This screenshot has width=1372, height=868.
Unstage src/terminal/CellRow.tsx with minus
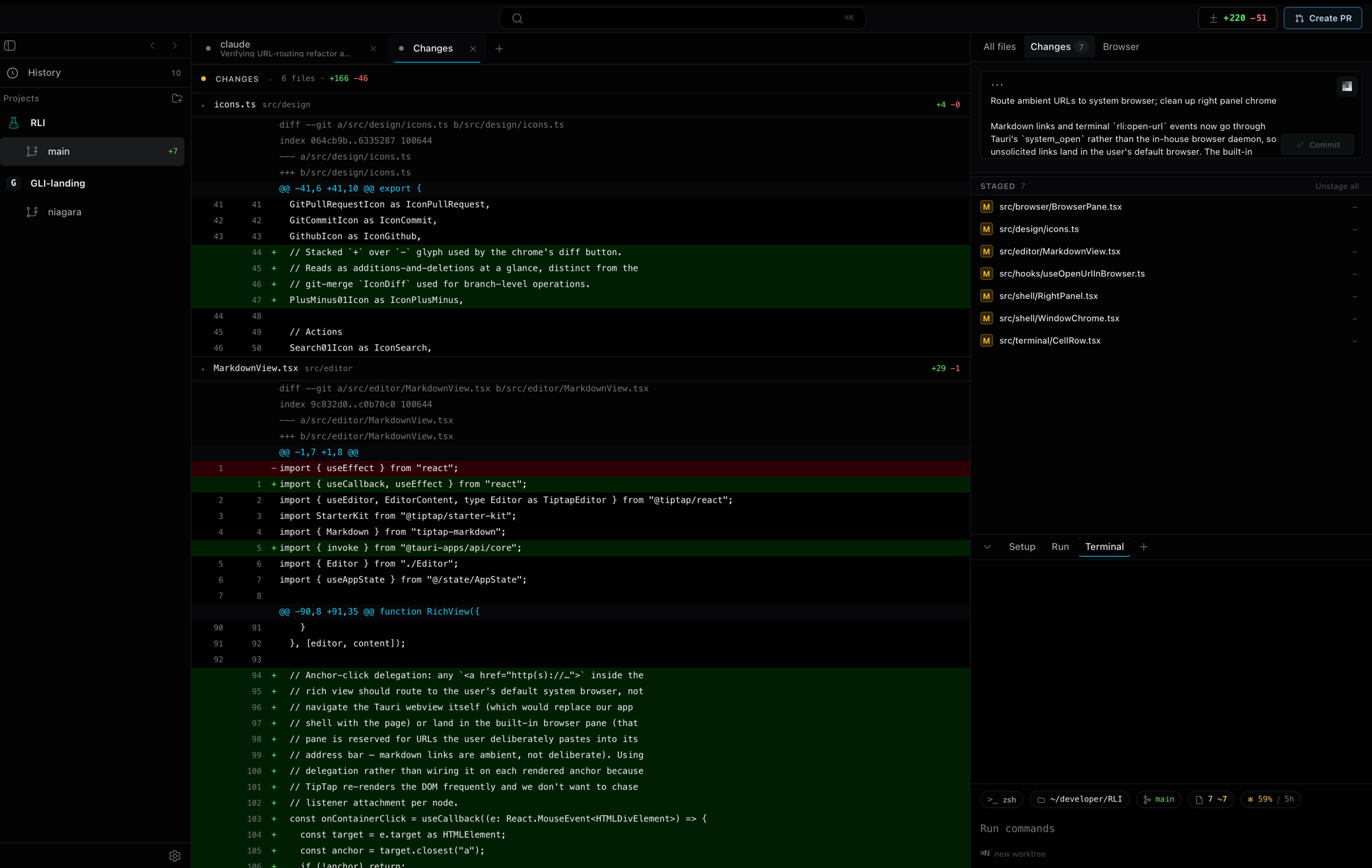click(x=1354, y=341)
